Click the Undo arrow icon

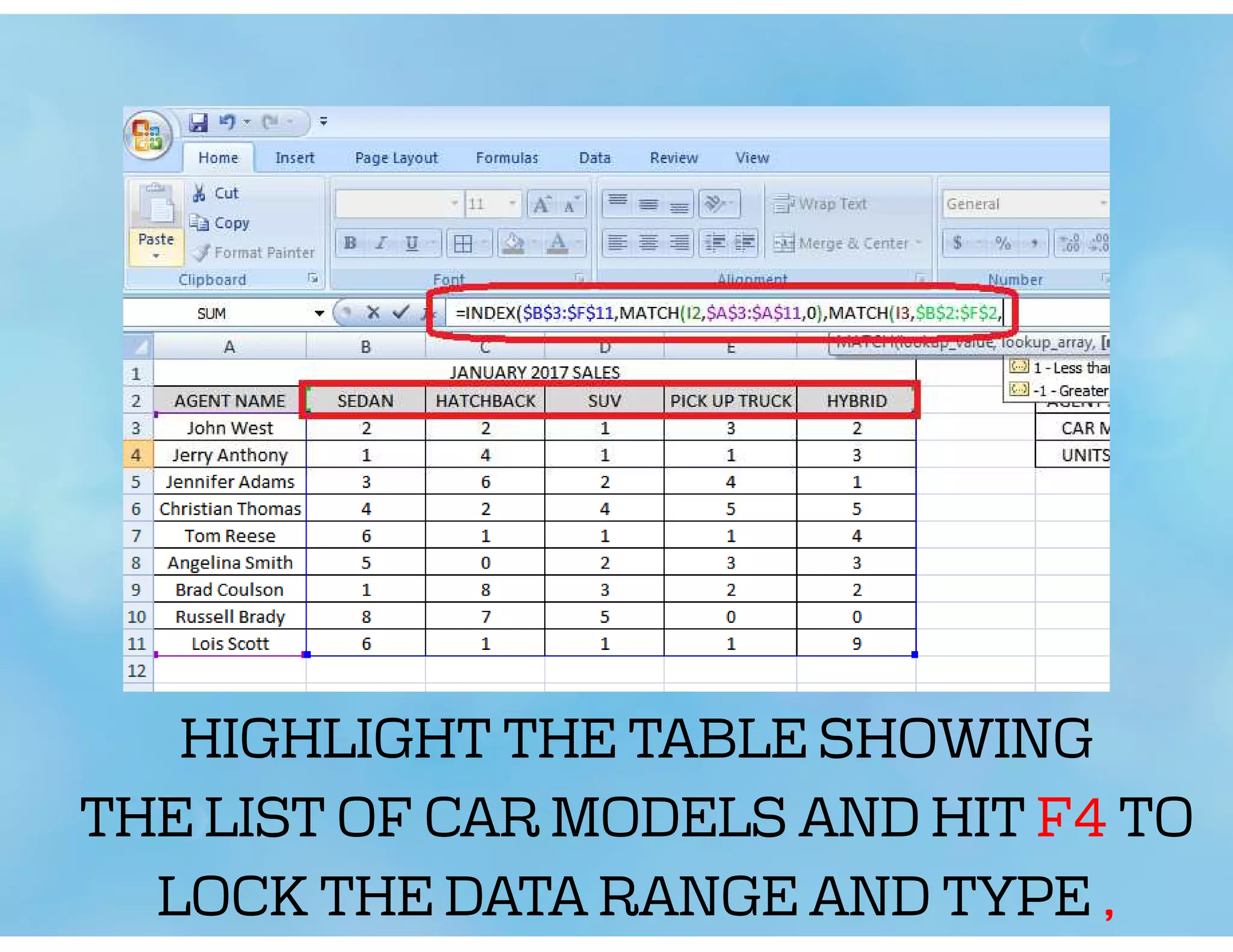(x=227, y=122)
